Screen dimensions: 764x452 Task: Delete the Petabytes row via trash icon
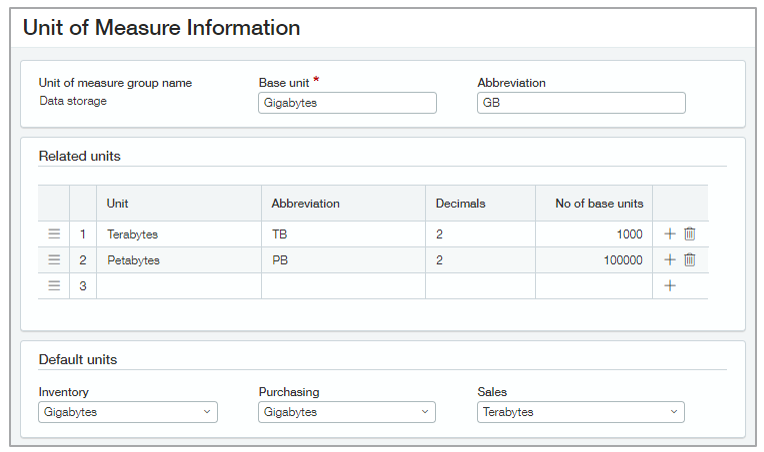tap(689, 260)
